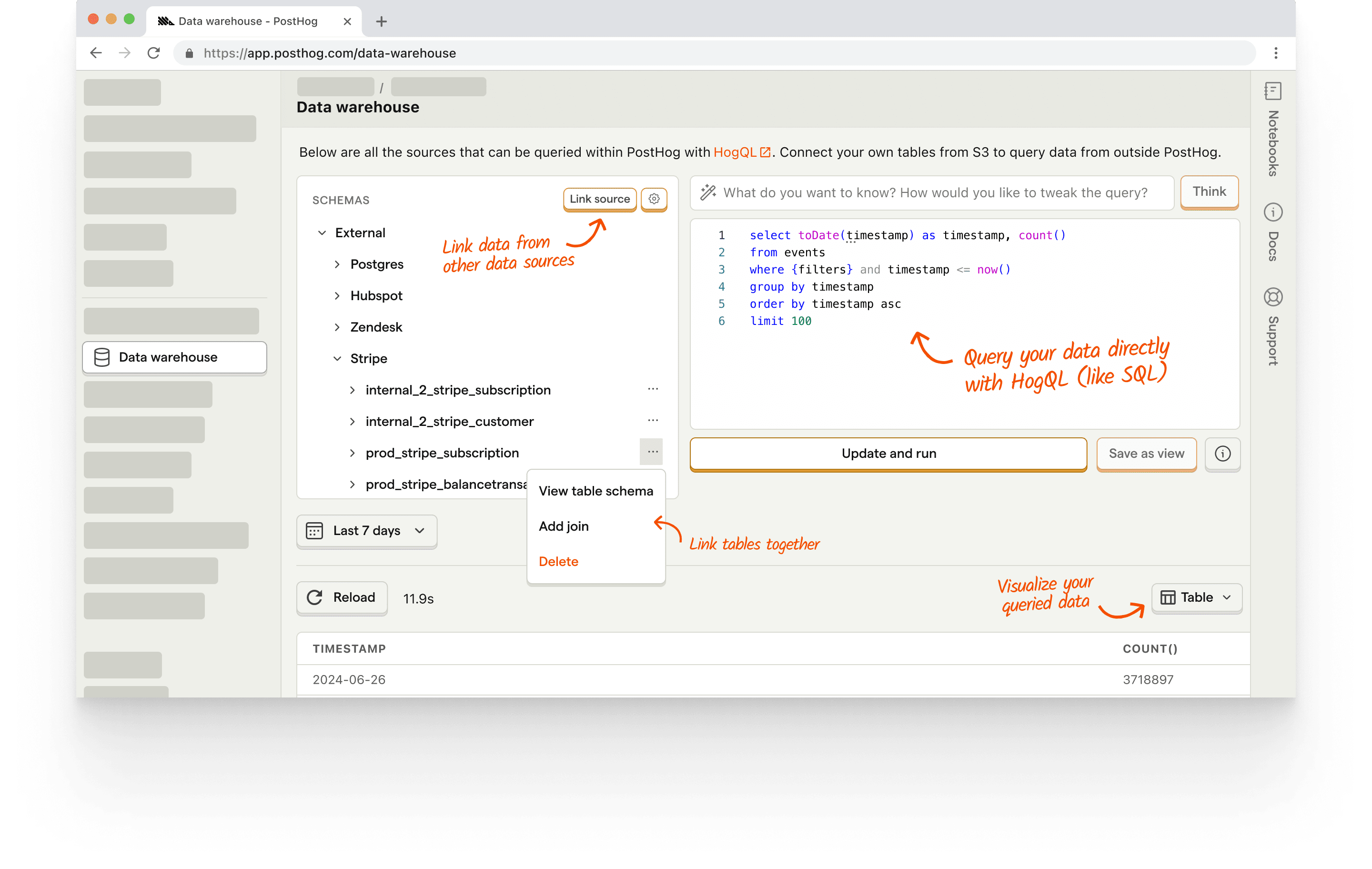
Task: Click the 'from events' line in the query
Action: pyautogui.click(x=787, y=253)
